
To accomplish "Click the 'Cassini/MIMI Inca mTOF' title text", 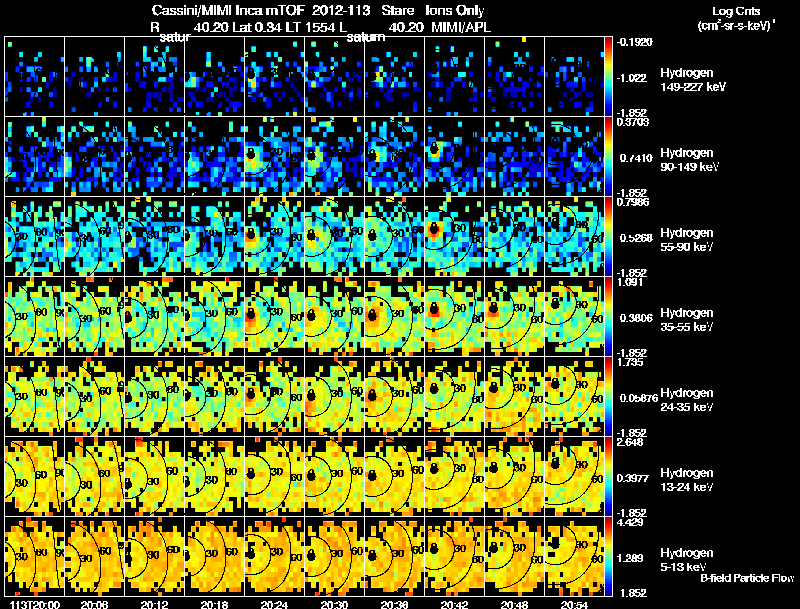I will [228, 10].
